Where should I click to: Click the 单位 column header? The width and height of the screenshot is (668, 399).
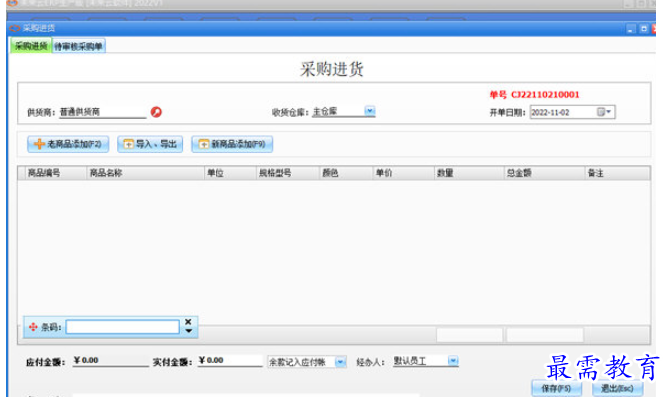[x=230, y=173]
